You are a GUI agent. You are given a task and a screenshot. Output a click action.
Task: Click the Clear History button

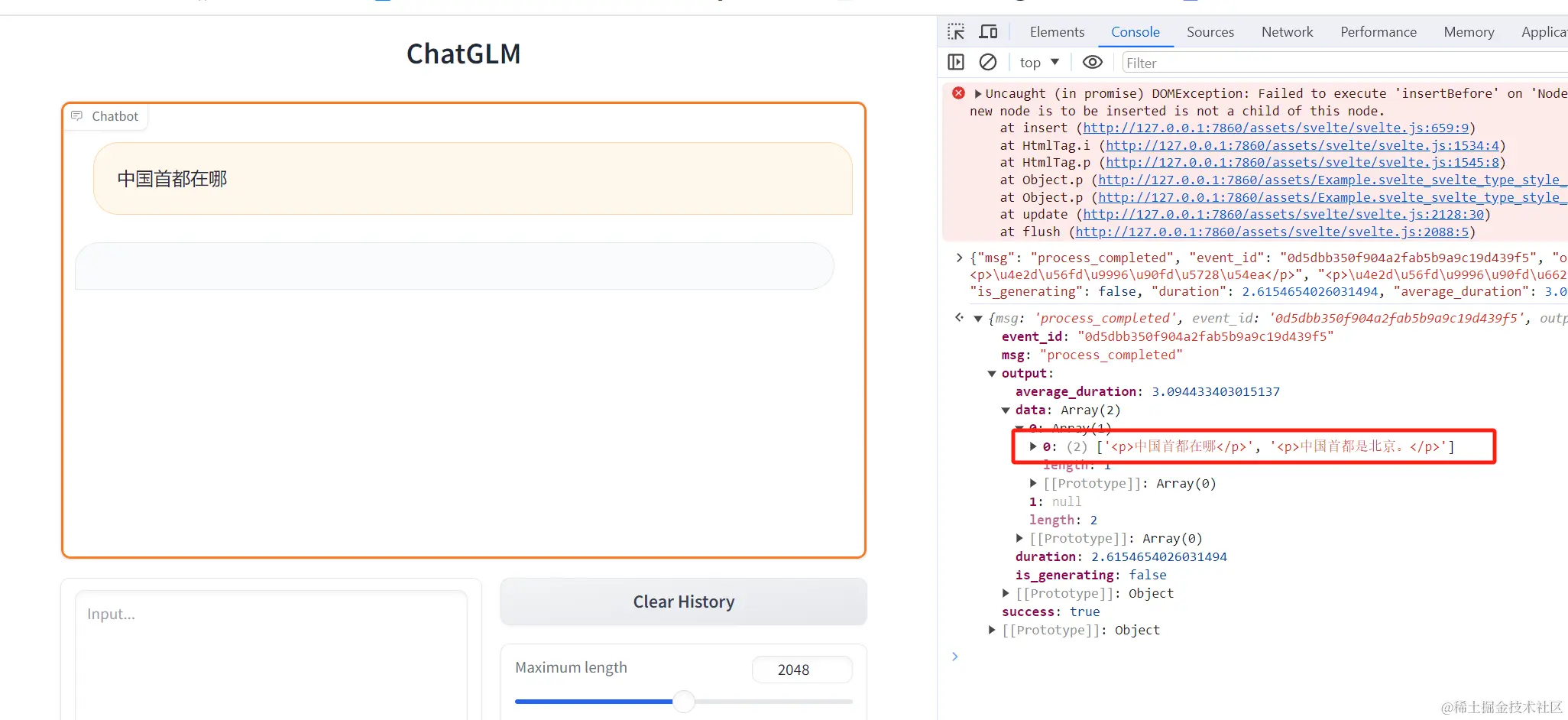pos(683,602)
